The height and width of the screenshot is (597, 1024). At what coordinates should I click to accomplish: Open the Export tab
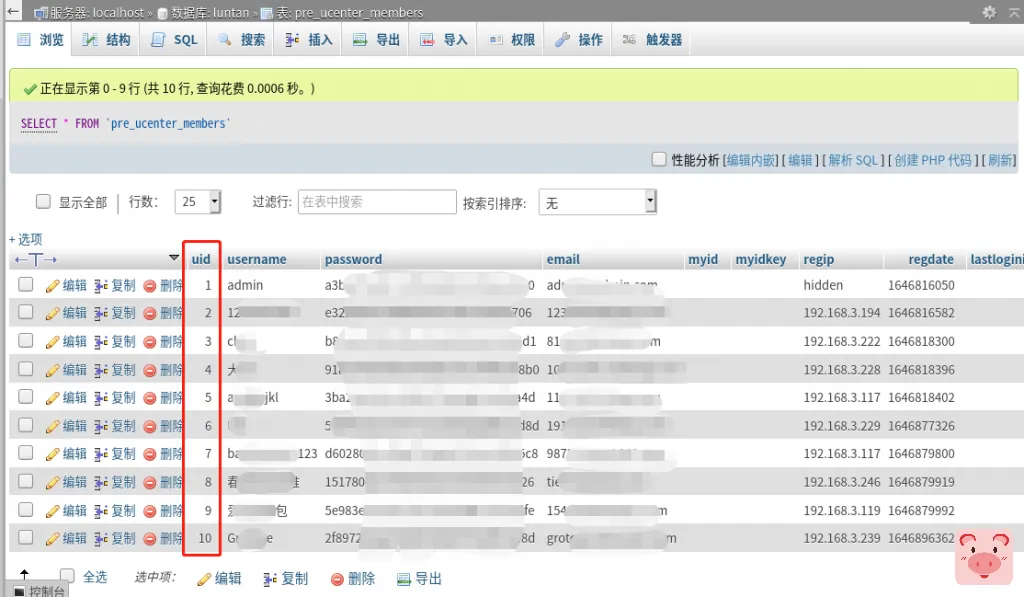(376, 40)
